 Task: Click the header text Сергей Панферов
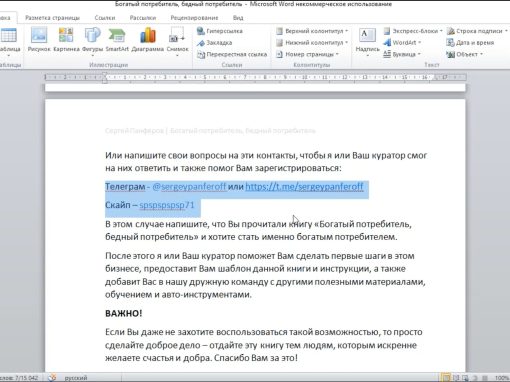pos(134,131)
